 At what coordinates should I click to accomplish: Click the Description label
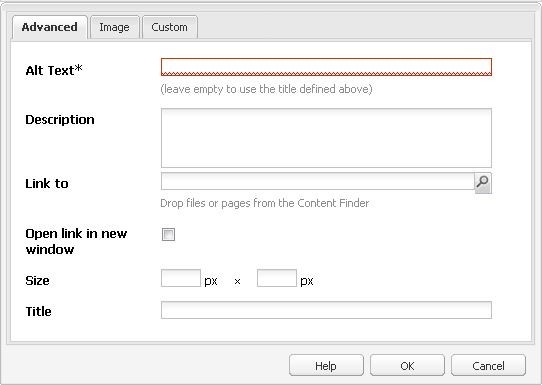tap(60, 120)
